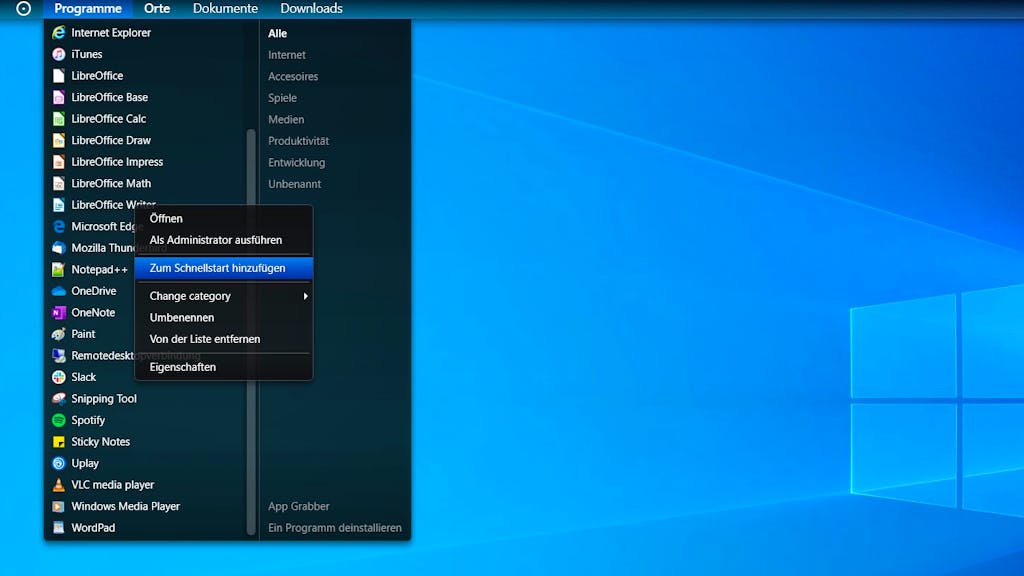Click the Internet Explorer label
This screenshot has width=1024, height=576.
point(111,33)
